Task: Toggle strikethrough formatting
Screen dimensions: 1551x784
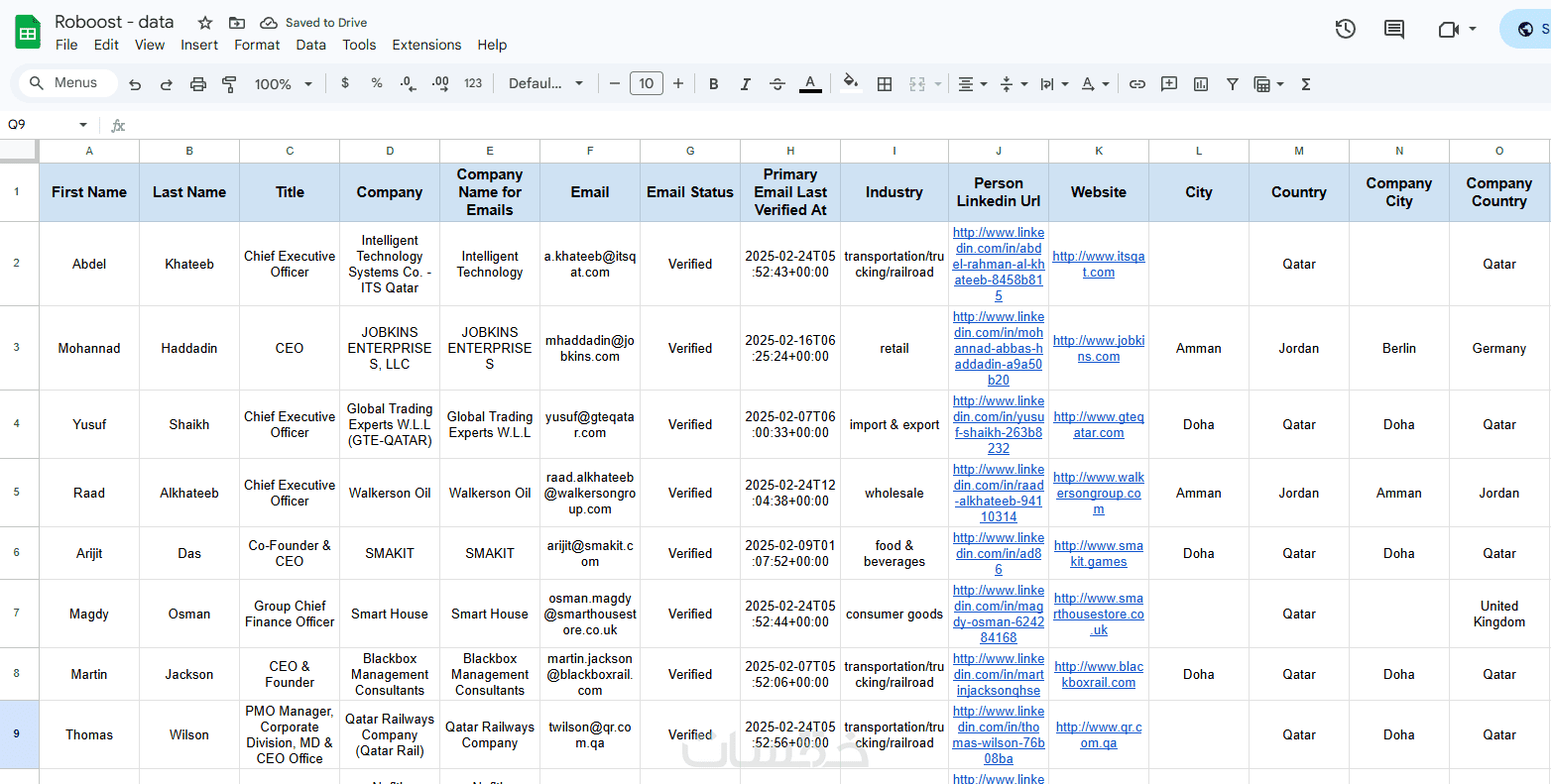Action: coord(777,84)
